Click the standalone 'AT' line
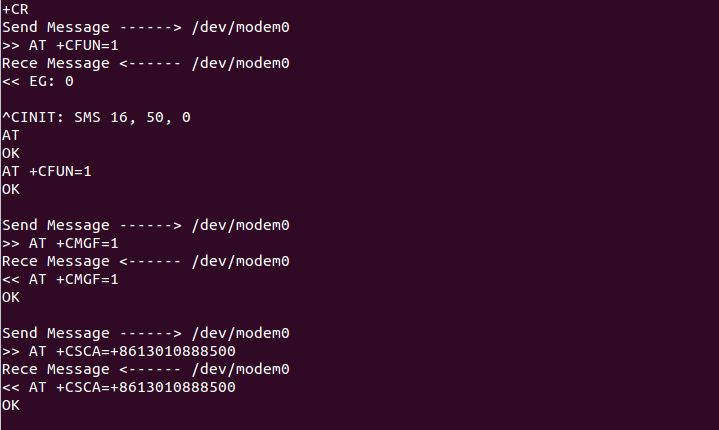719x430 pixels. (11, 135)
